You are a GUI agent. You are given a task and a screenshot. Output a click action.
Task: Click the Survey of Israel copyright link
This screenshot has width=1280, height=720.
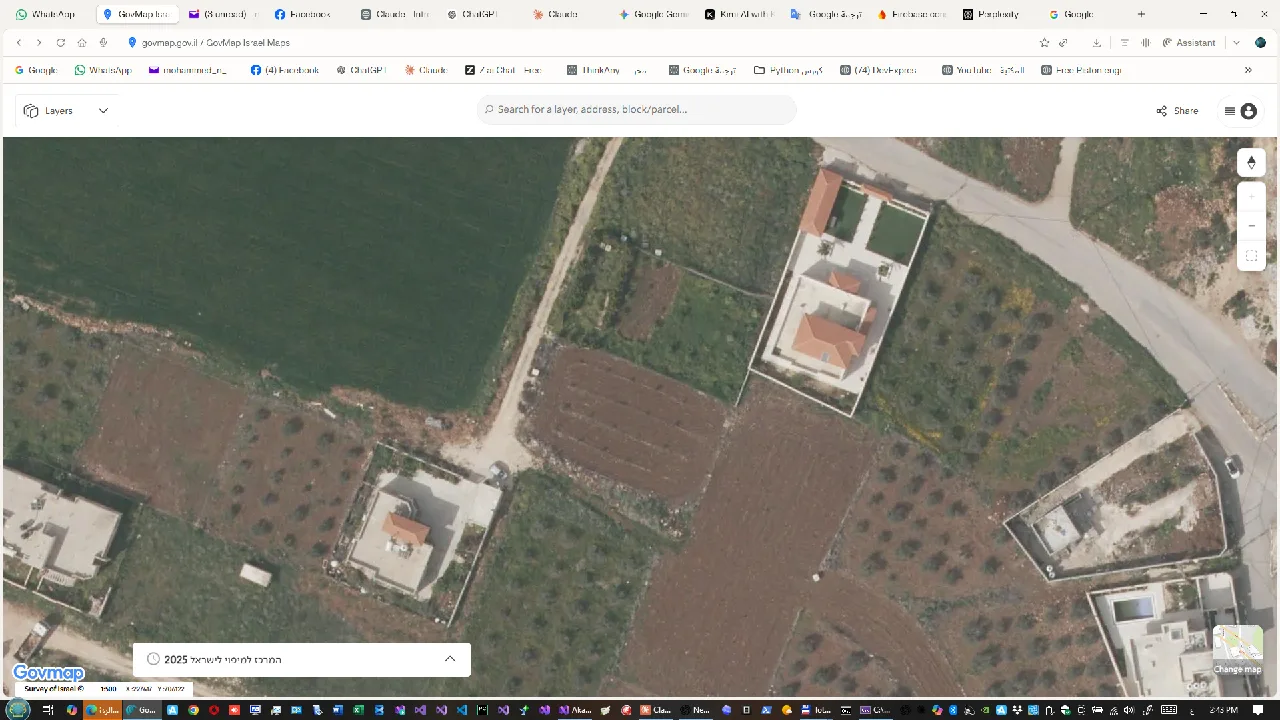click(54, 689)
